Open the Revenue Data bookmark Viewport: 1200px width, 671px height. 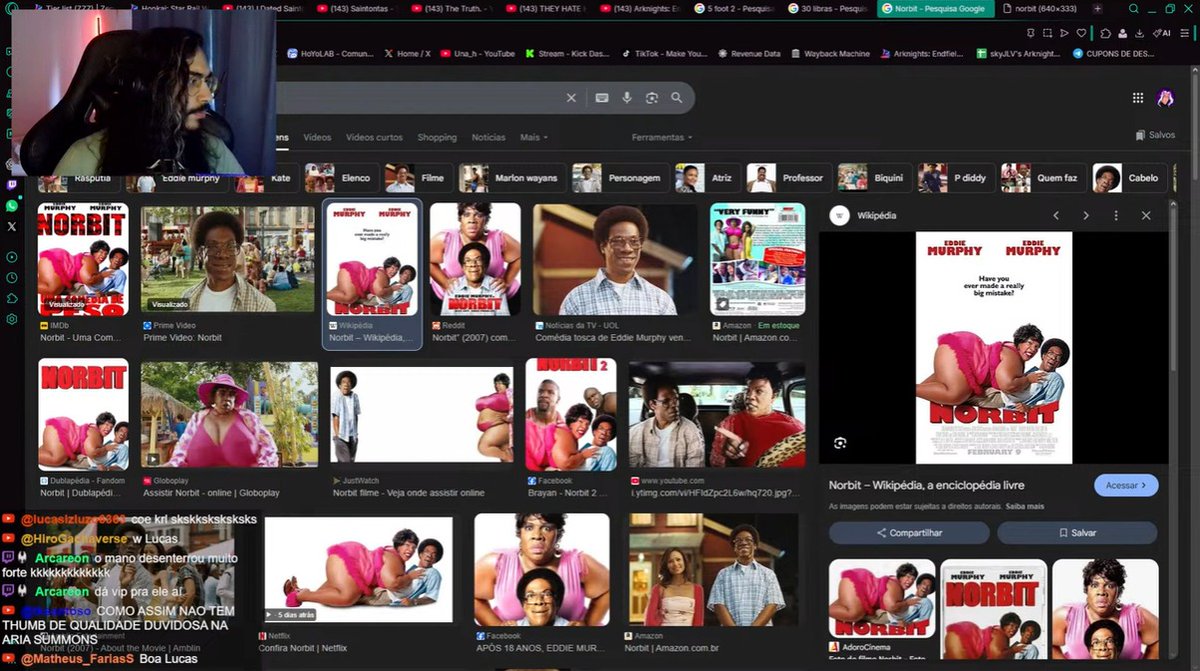tap(748, 54)
